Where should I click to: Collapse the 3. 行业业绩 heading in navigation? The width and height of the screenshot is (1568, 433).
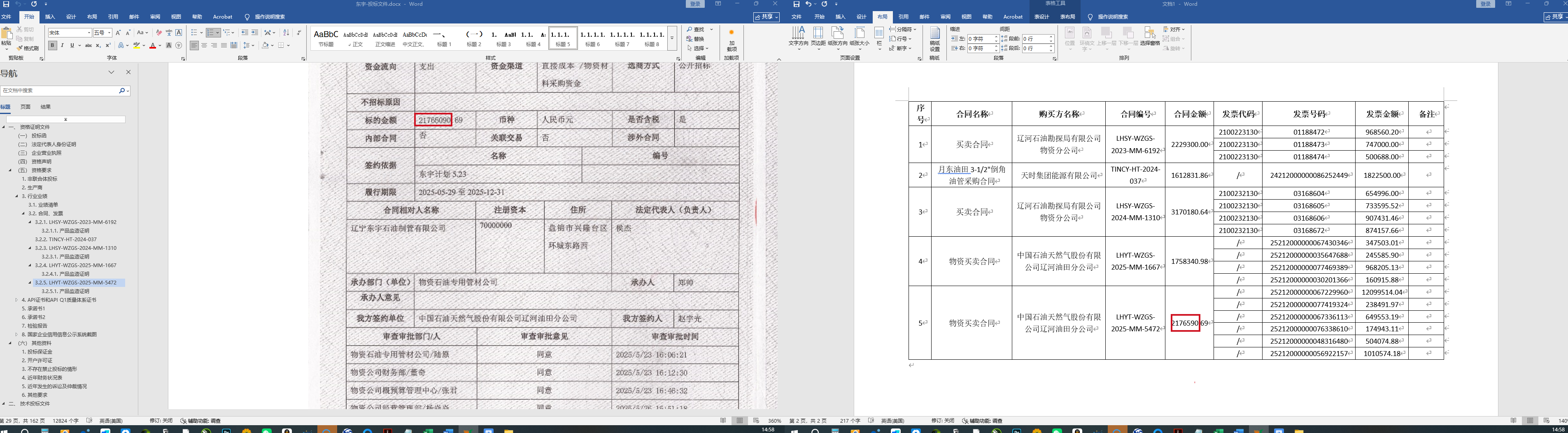click(x=16, y=197)
